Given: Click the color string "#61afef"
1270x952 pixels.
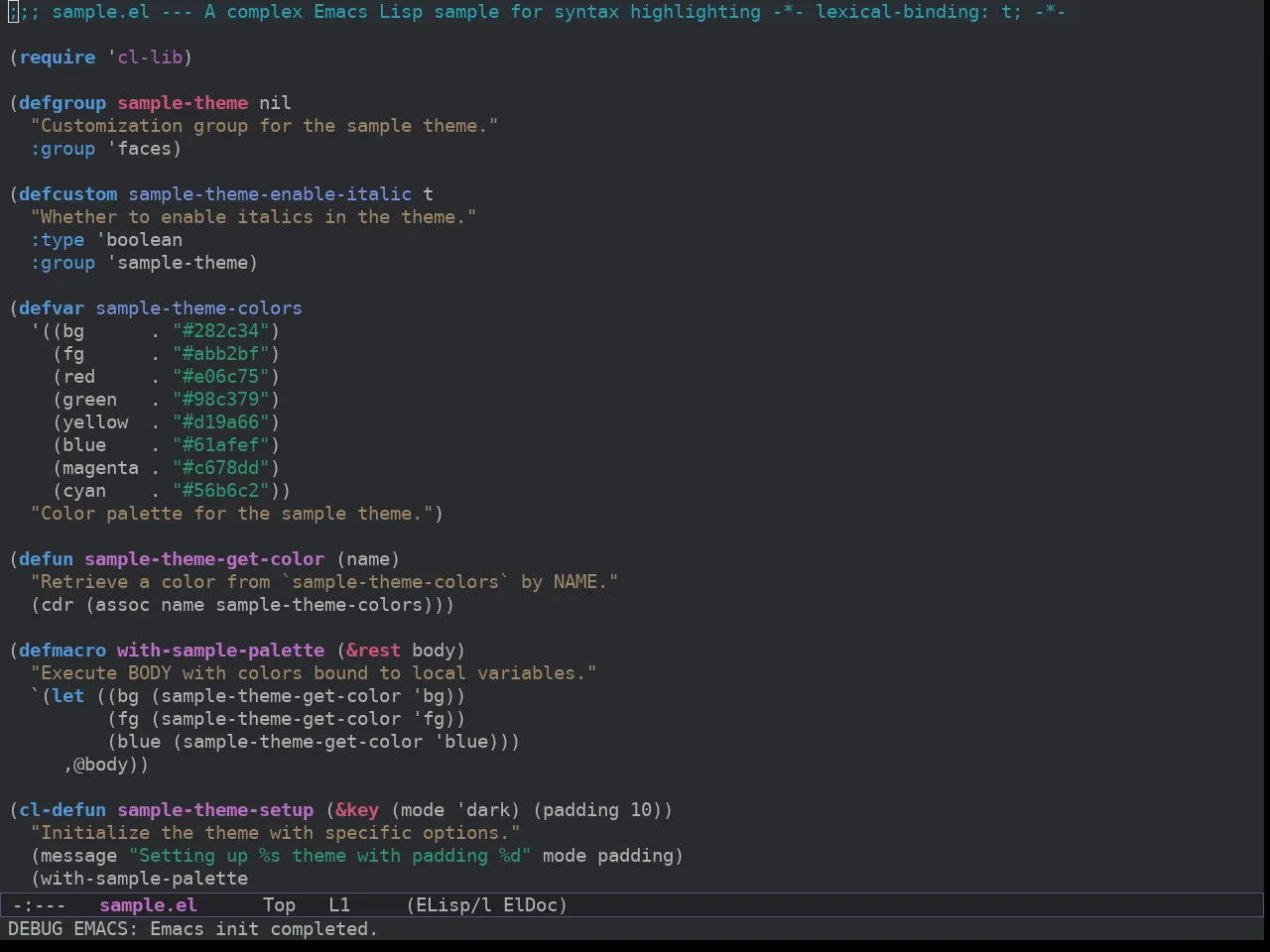Looking at the screenshot, I should (221, 445).
